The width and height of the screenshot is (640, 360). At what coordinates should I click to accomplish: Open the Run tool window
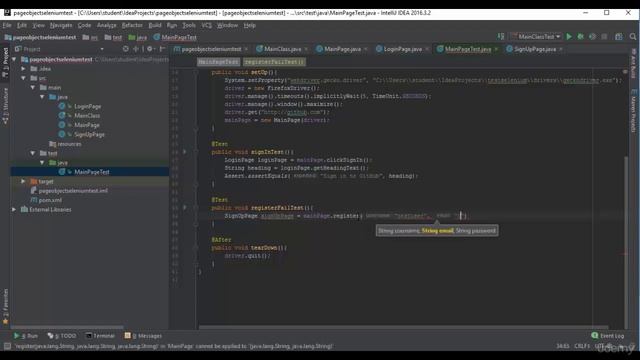[x=27, y=336]
